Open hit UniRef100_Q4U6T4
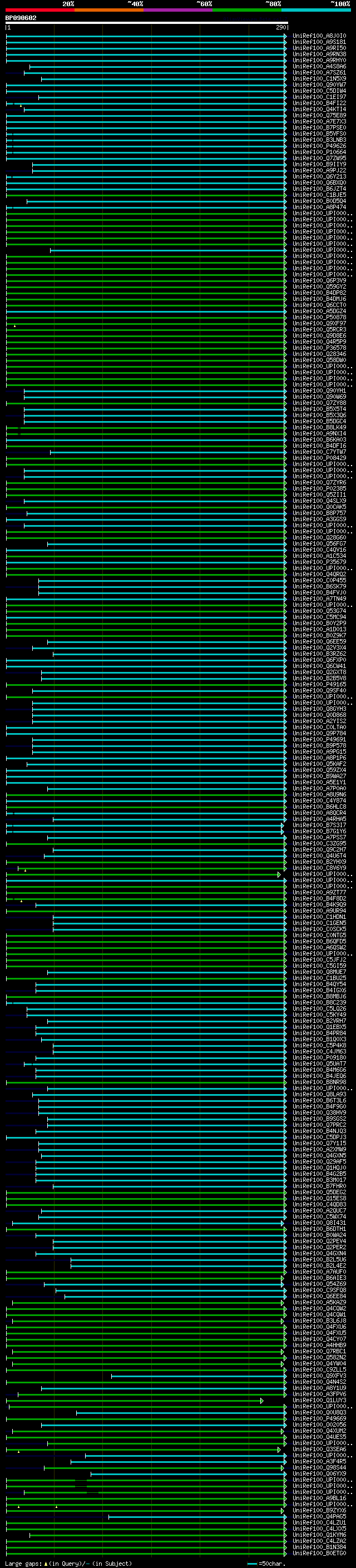 click(319, 856)
